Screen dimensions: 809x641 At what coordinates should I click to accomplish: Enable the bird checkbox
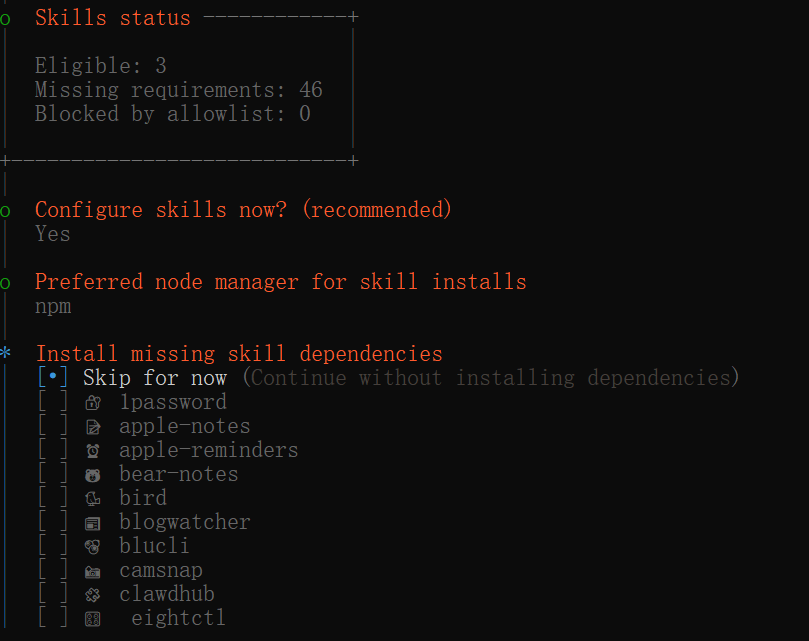click(x=53, y=498)
